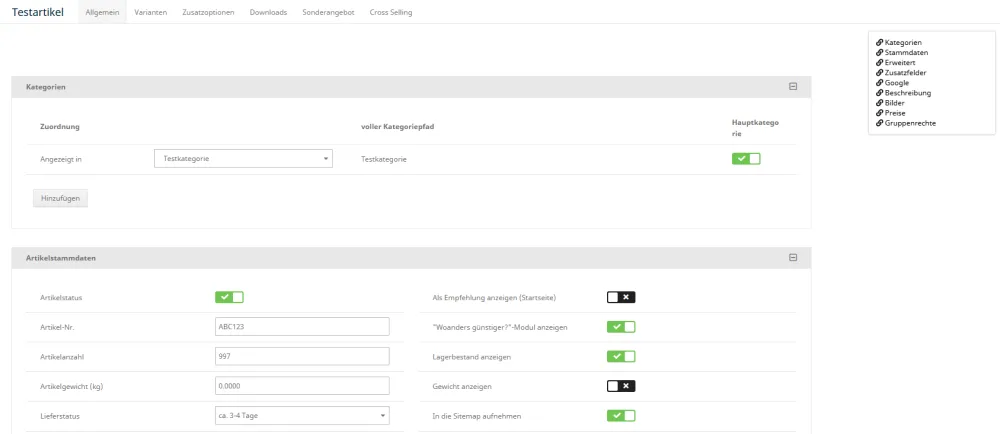This screenshot has width=1000, height=434.
Task: Jump to Erweitert section link
Action: point(901,63)
